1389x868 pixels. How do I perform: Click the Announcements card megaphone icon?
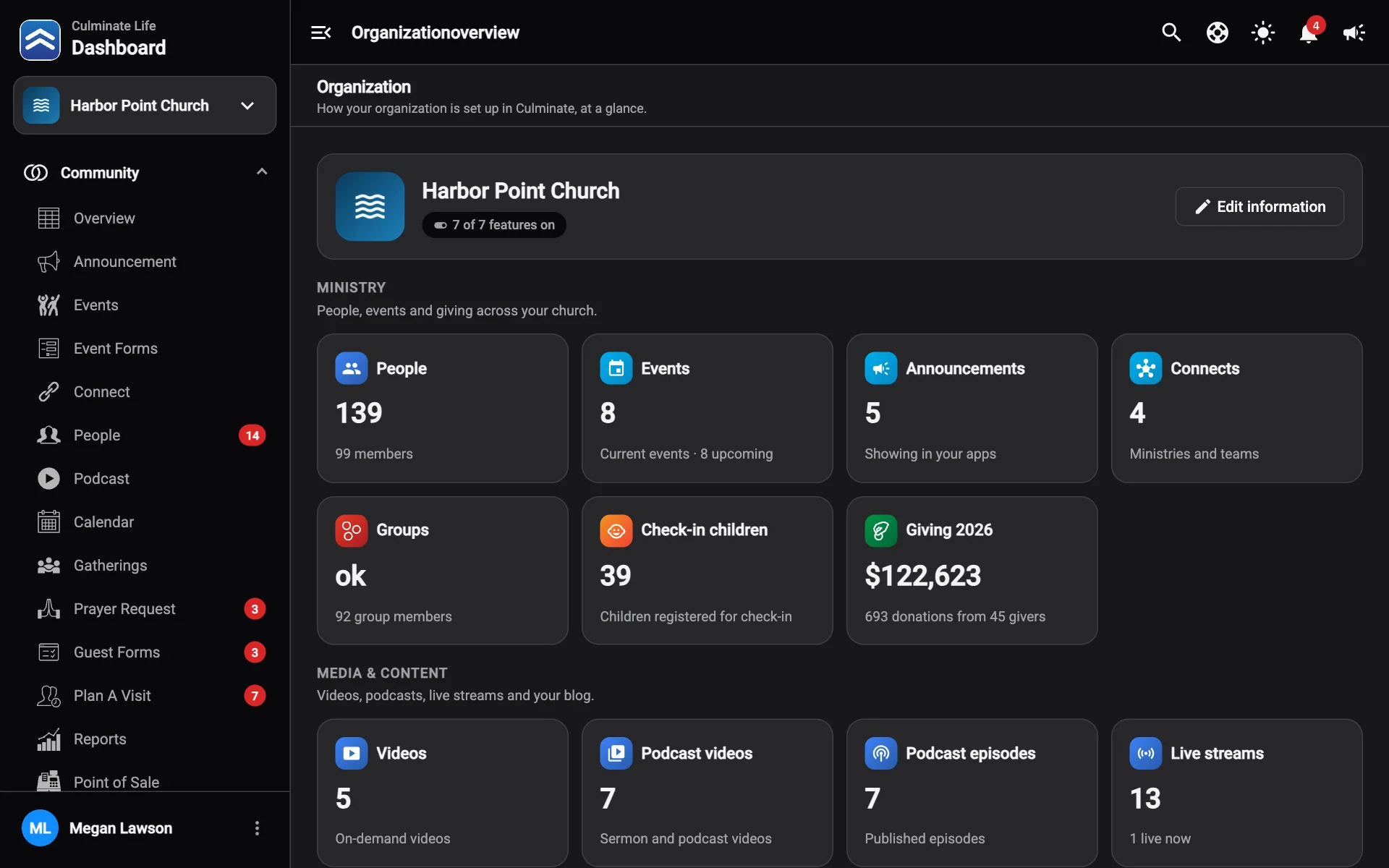point(880,368)
